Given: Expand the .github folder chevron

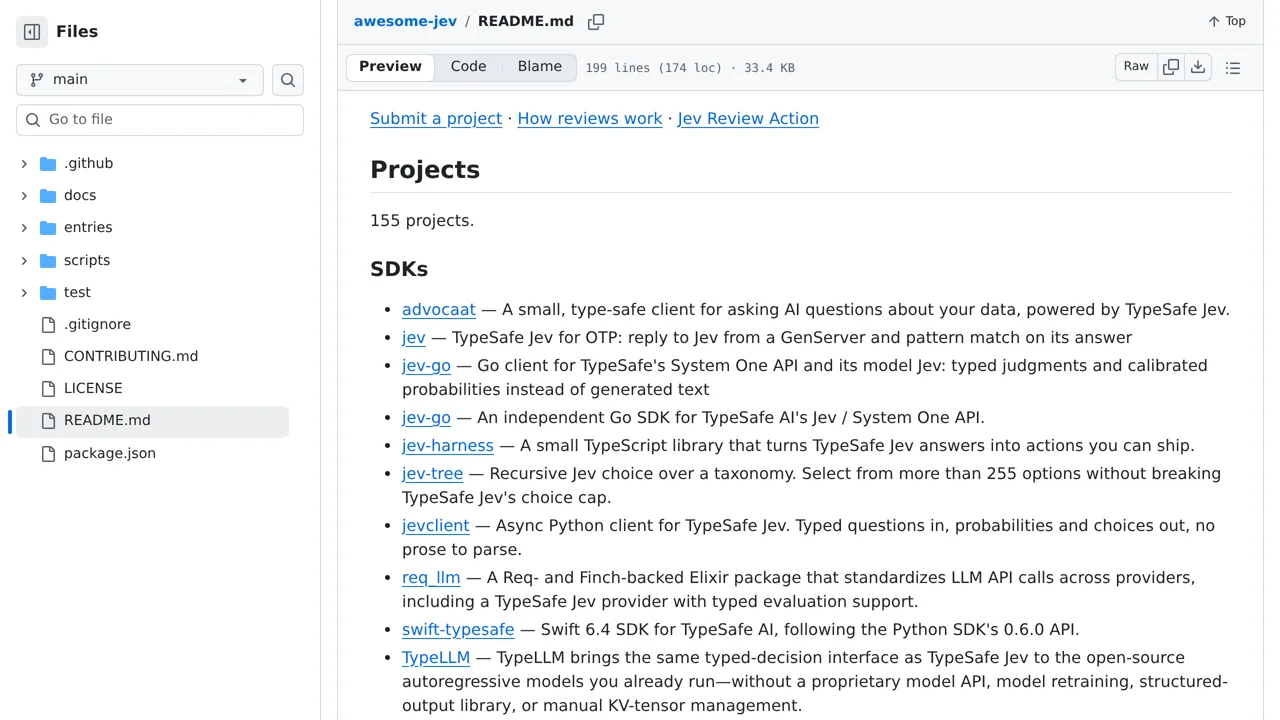Looking at the screenshot, I should click(24, 164).
